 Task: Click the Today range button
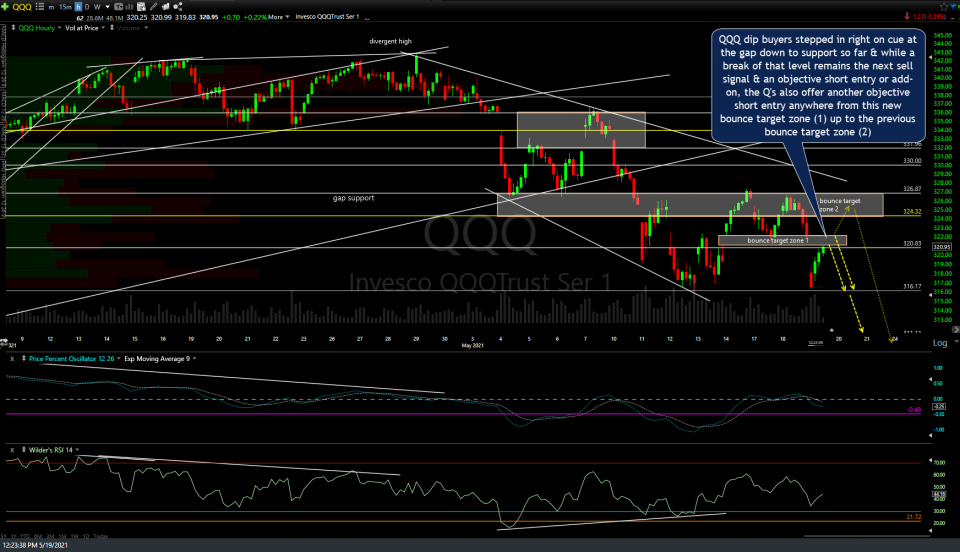click(x=101, y=537)
